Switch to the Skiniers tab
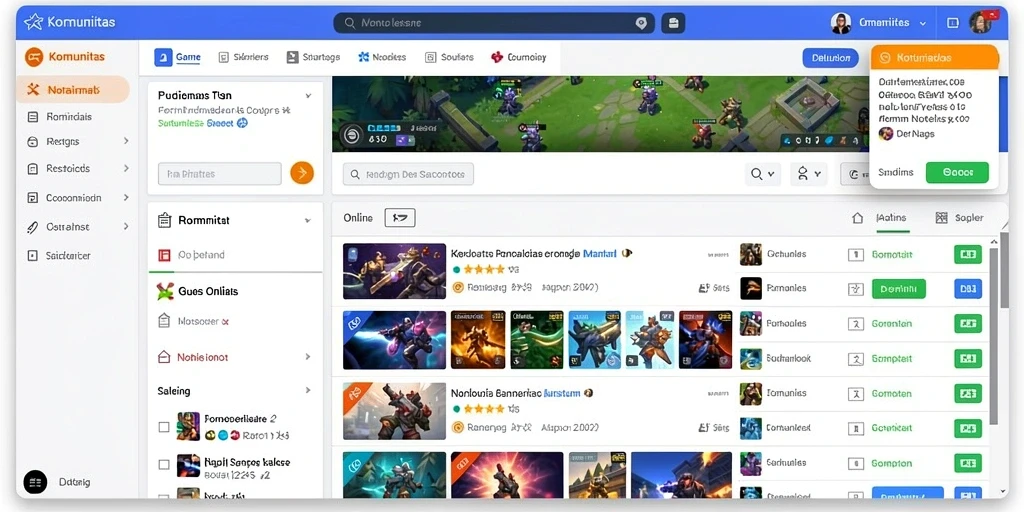 (243, 57)
